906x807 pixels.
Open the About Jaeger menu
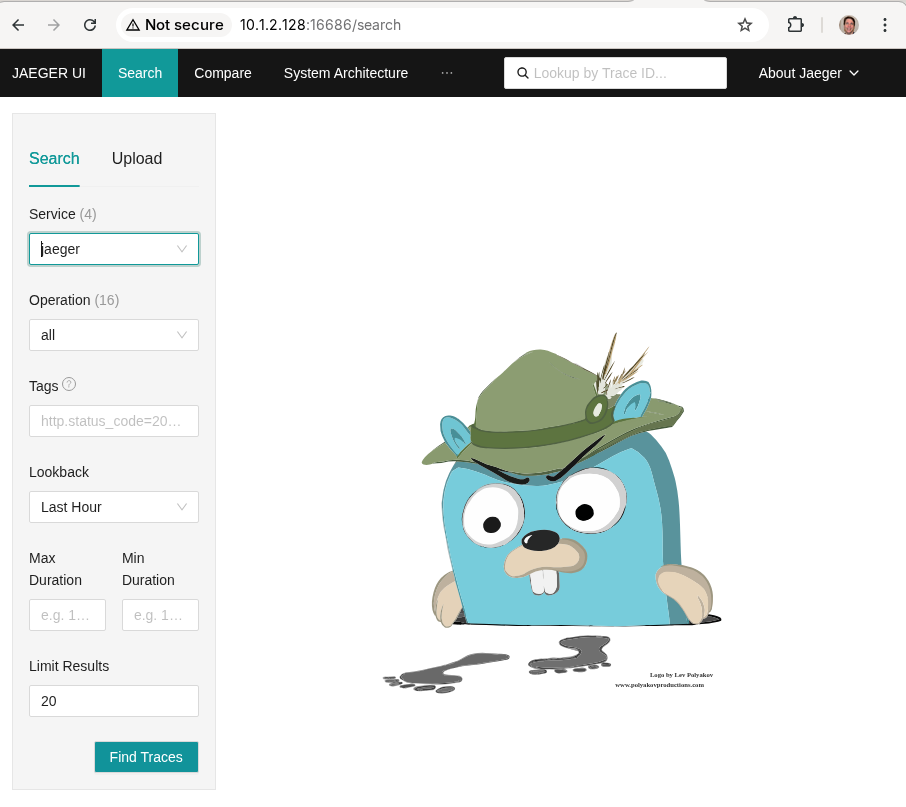coord(808,73)
